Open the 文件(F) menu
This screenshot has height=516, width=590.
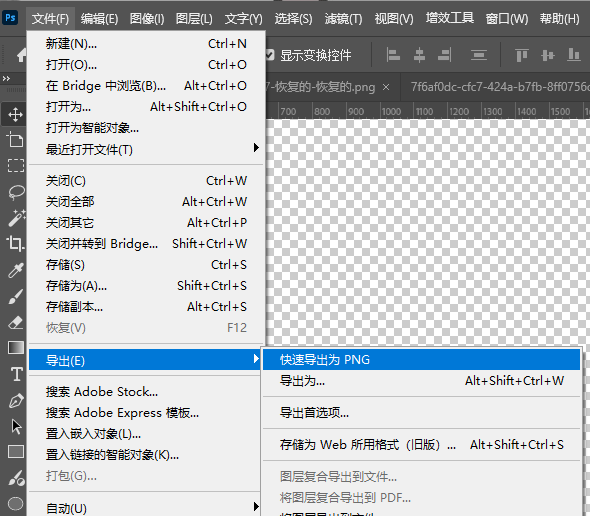pyautogui.click(x=50, y=18)
